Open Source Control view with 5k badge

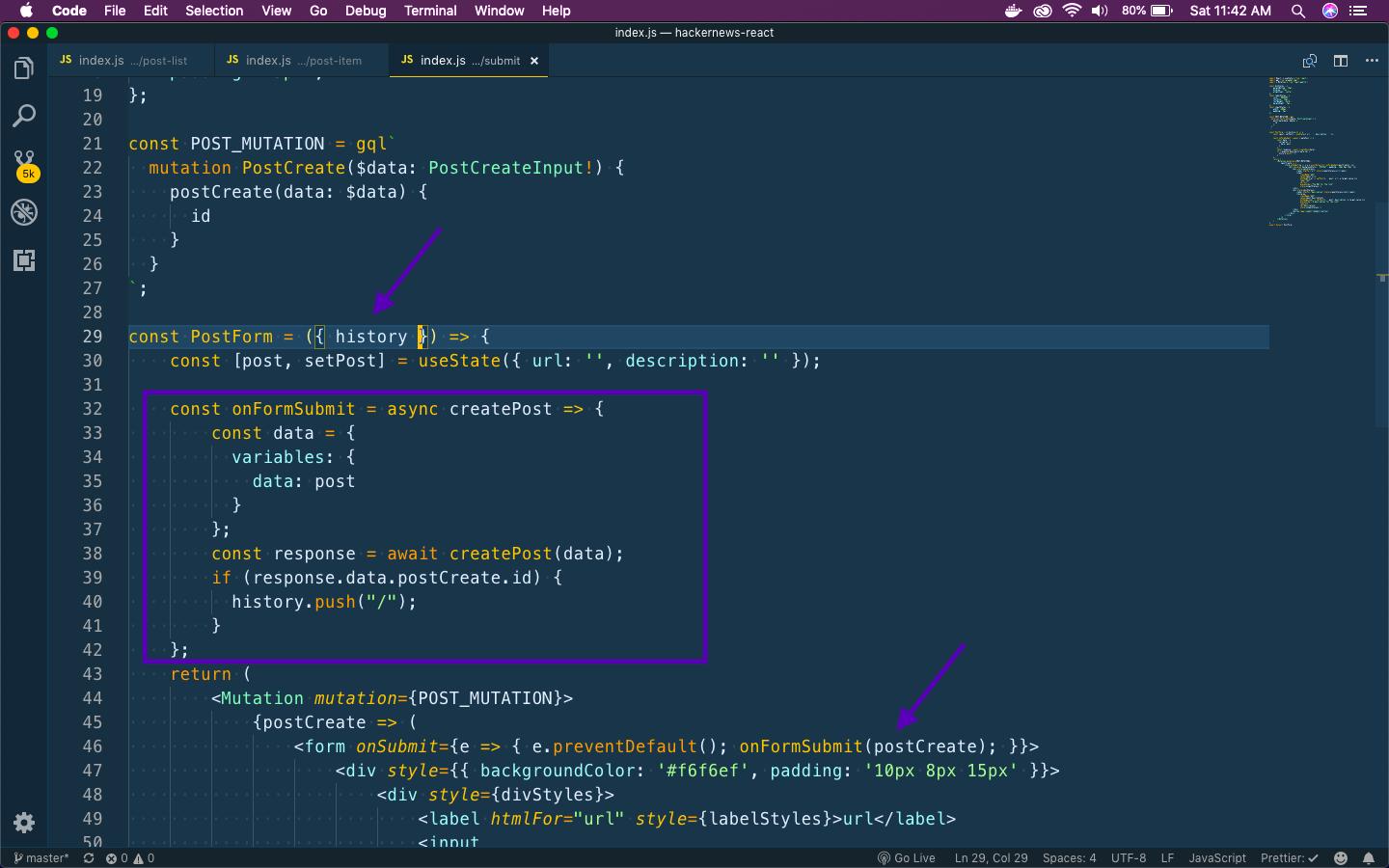pos(25,165)
